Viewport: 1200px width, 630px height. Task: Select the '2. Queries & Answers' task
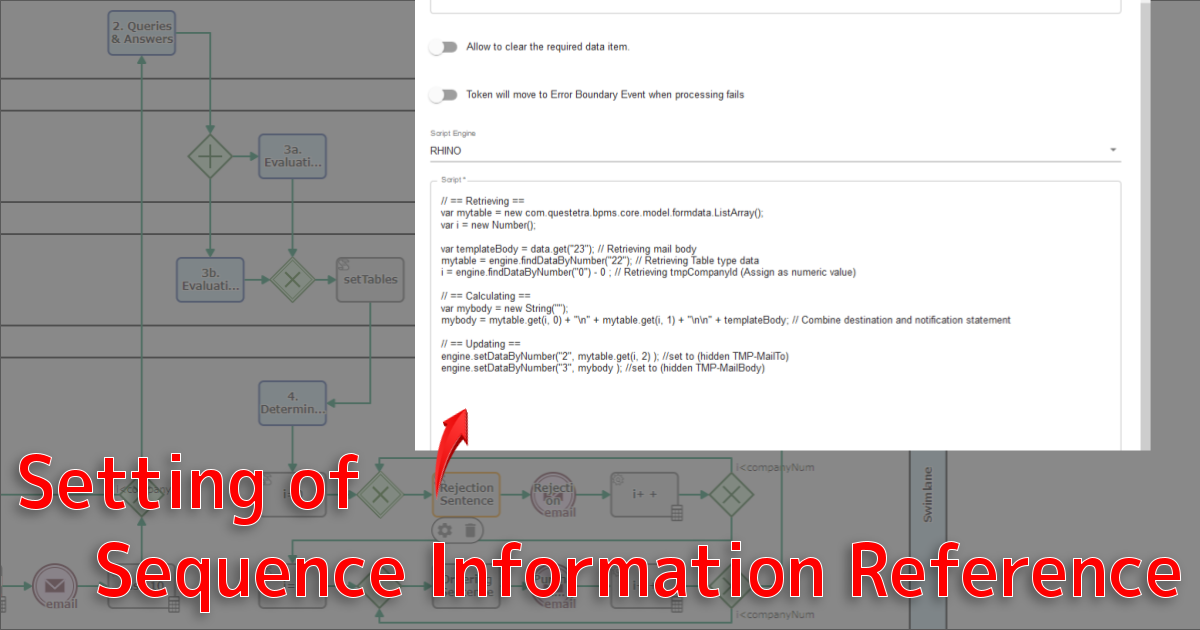[x=142, y=32]
